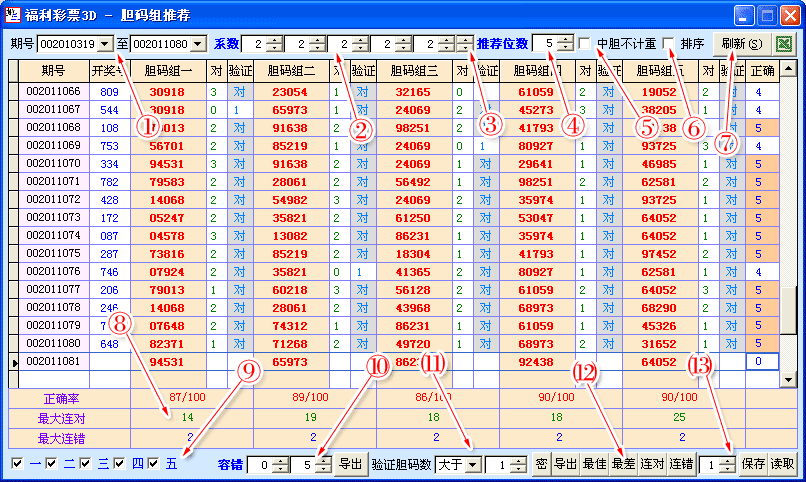Viewport: 806px width, 482px height.
Task: Click the 胆码组二 column header
Action: [x=291, y=70]
